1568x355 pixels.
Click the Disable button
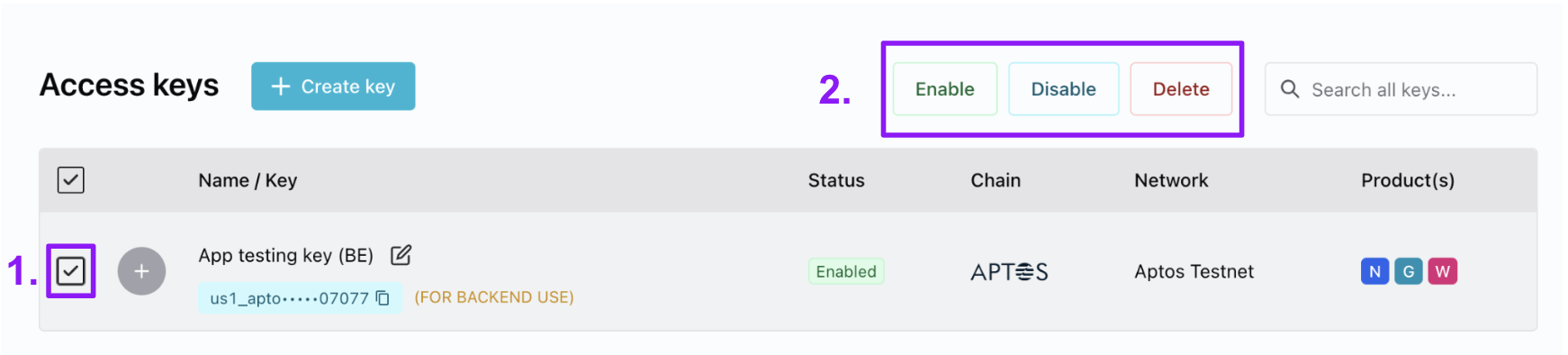[1064, 89]
